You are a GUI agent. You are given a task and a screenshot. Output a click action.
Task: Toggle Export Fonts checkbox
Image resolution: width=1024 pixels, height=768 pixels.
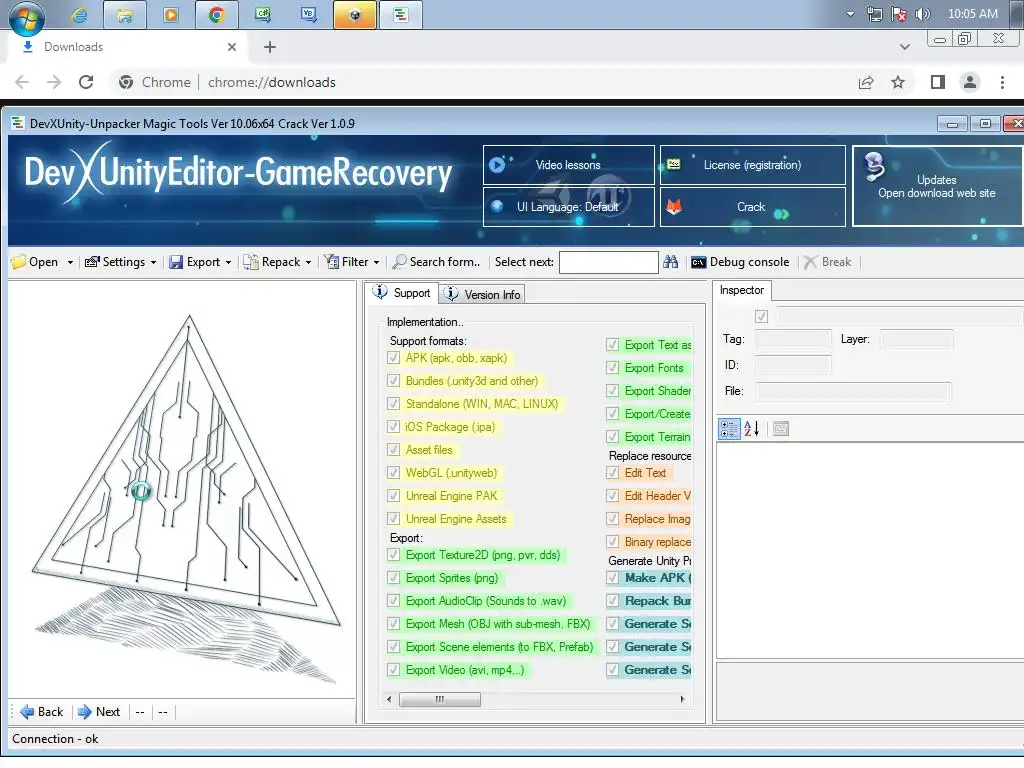(x=612, y=368)
